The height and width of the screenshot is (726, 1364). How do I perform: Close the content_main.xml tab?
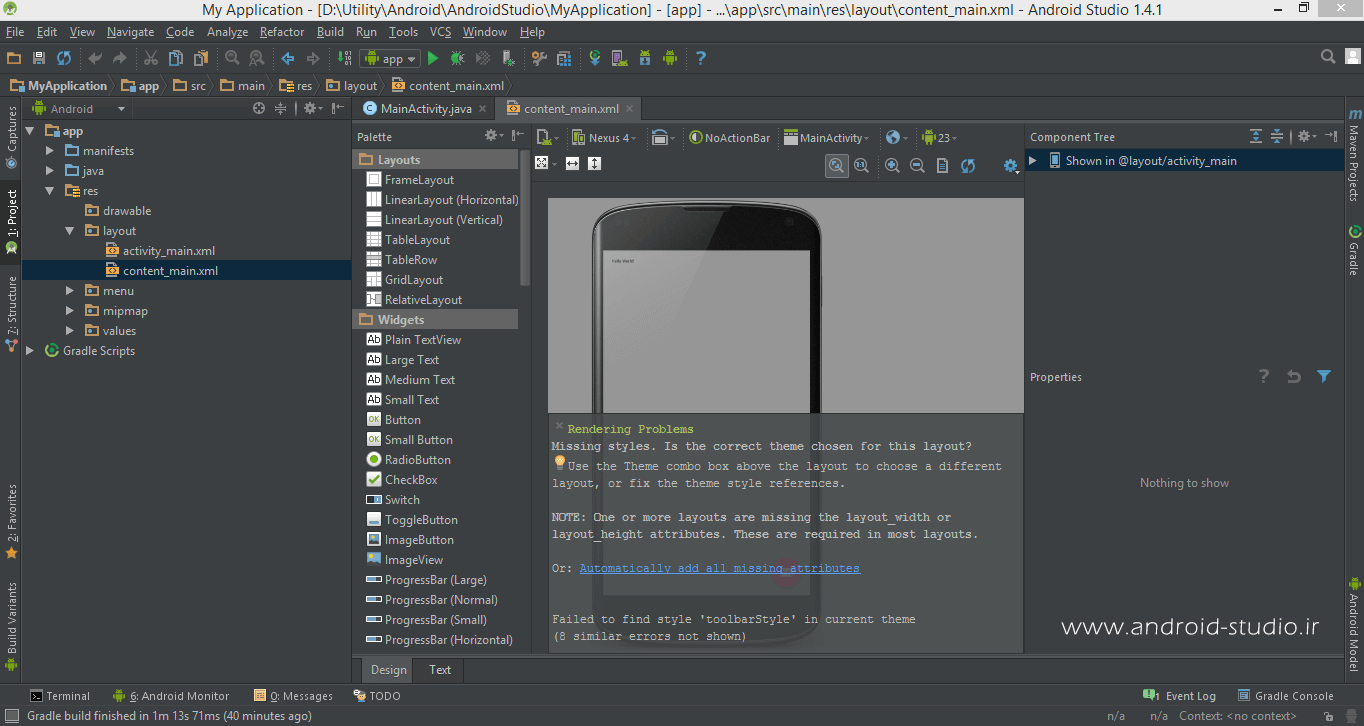[x=629, y=109]
